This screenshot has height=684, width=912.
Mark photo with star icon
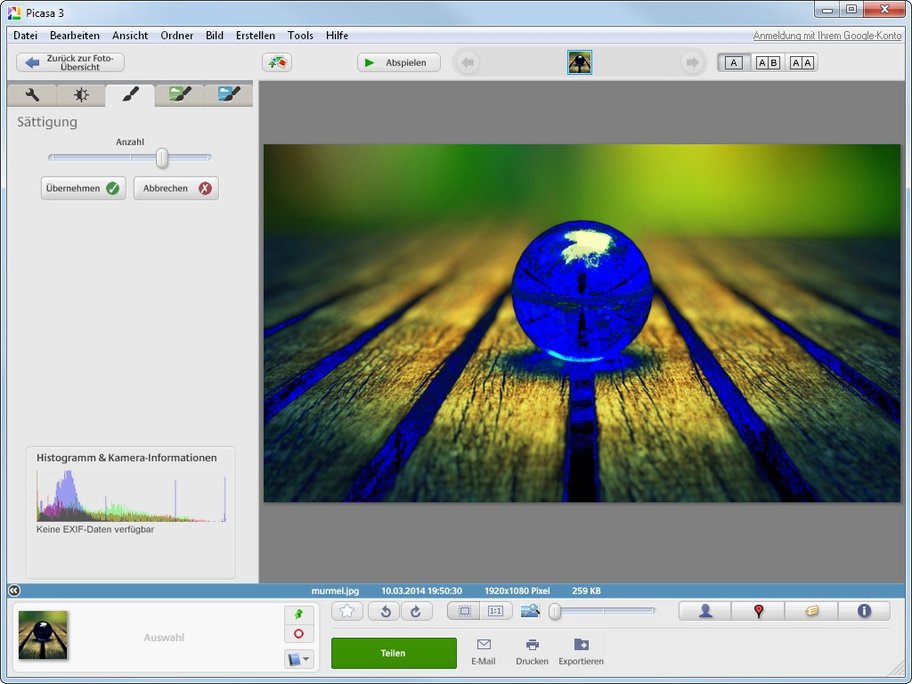347,611
